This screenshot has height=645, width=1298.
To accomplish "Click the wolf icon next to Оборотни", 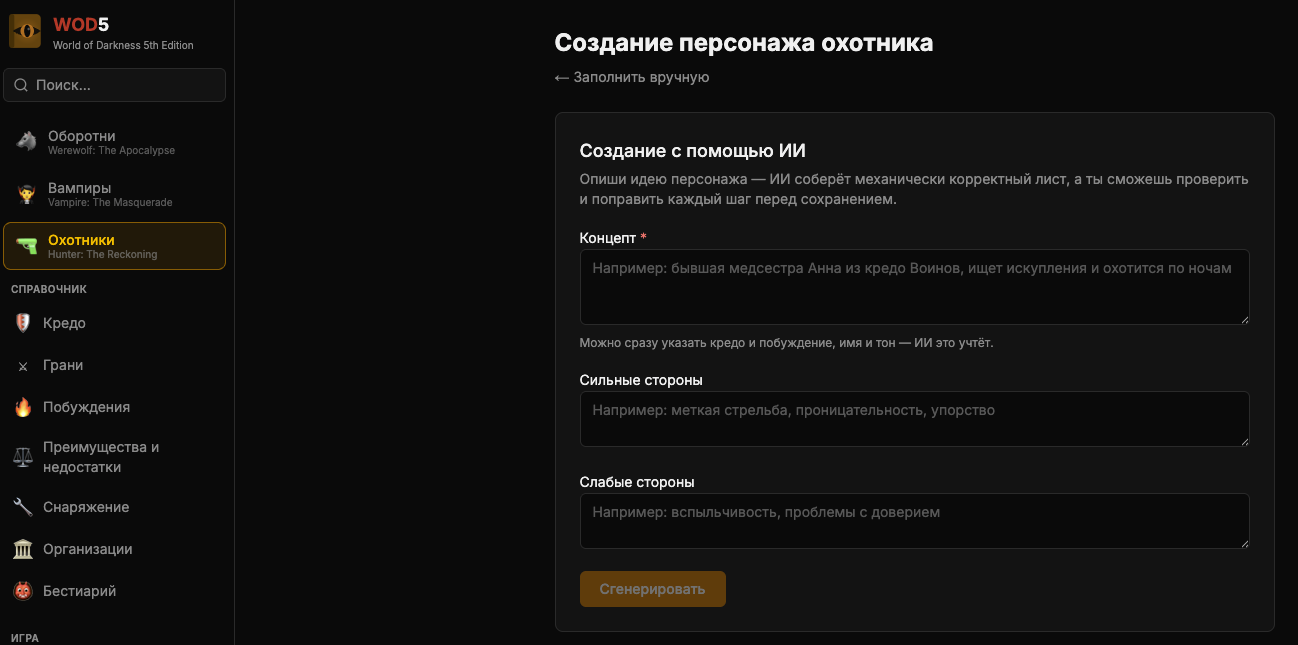I will tap(26, 142).
